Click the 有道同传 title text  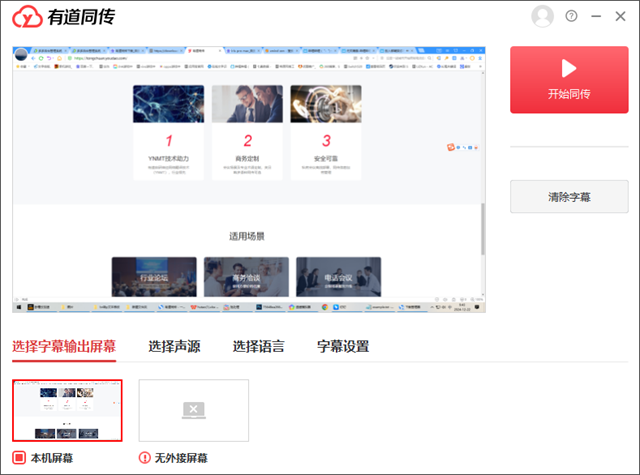81,17
